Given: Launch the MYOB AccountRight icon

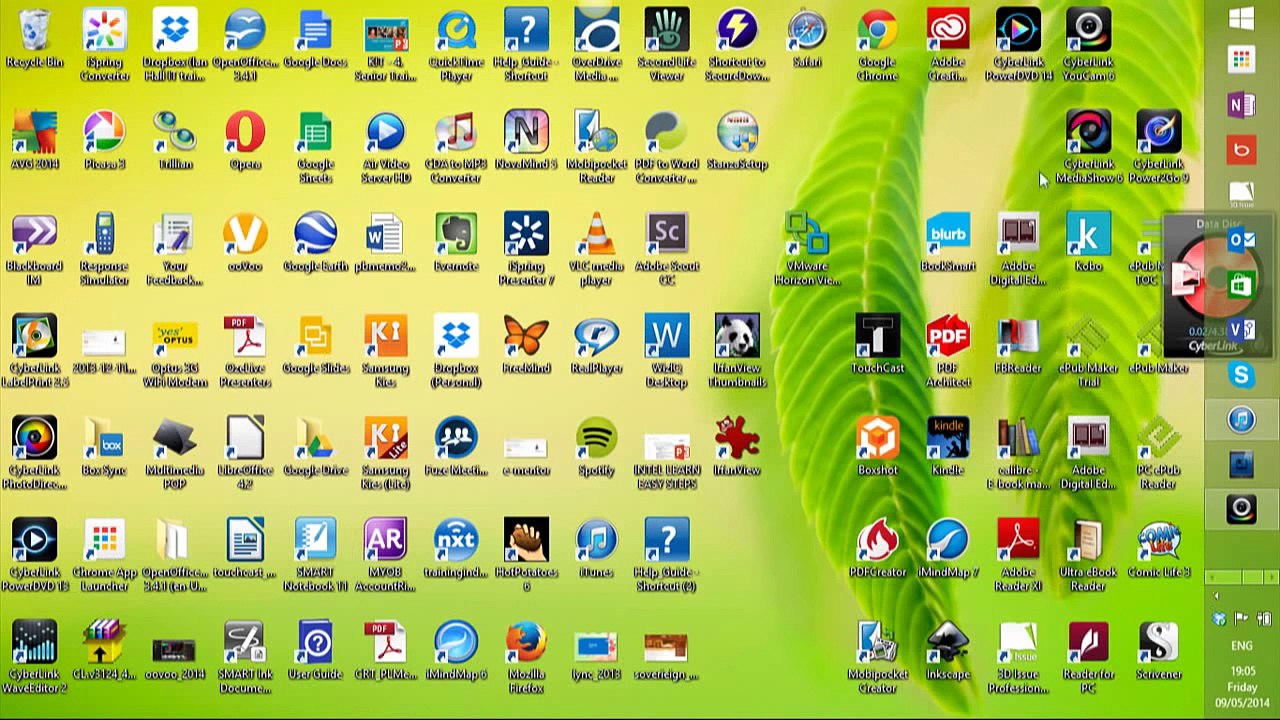Looking at the screenshot, I should [x=386, y=540].
